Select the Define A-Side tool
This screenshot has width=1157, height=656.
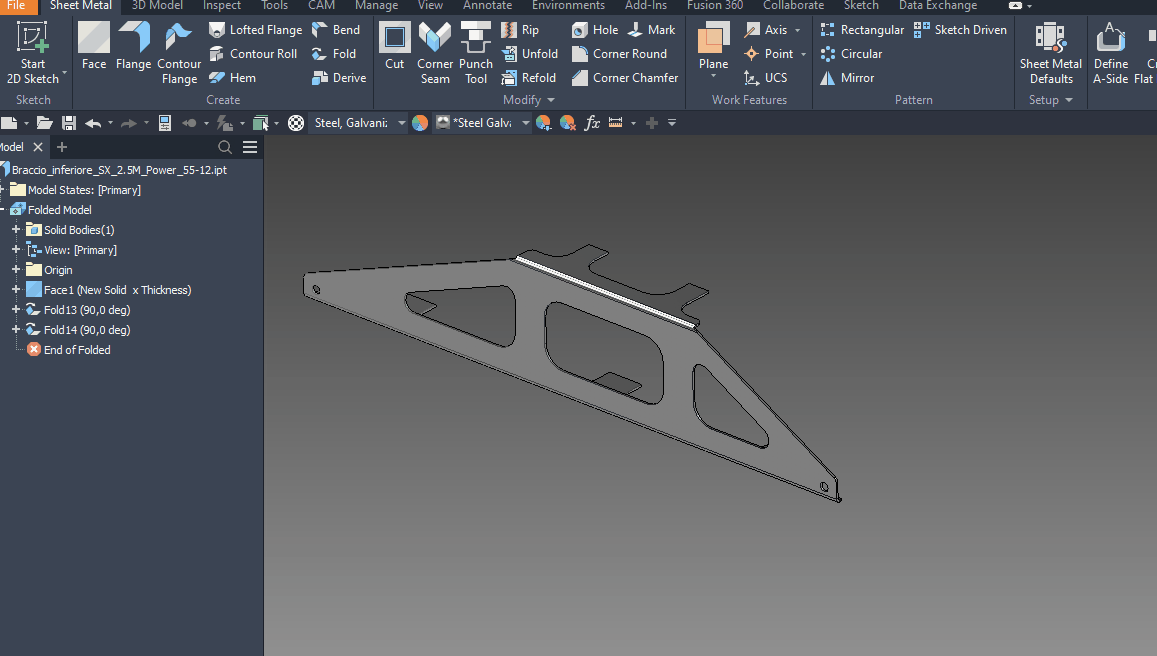tap(1110, 50)
